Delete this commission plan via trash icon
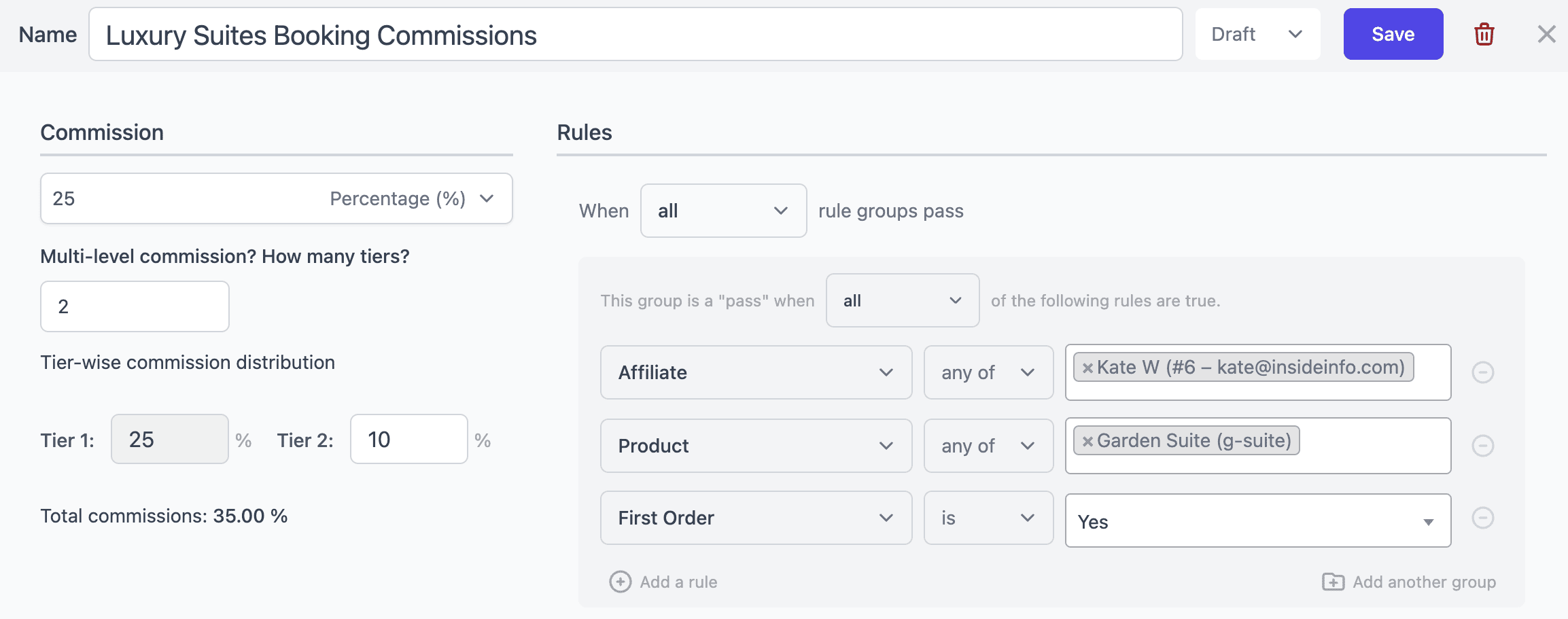 click(1484, 34)
